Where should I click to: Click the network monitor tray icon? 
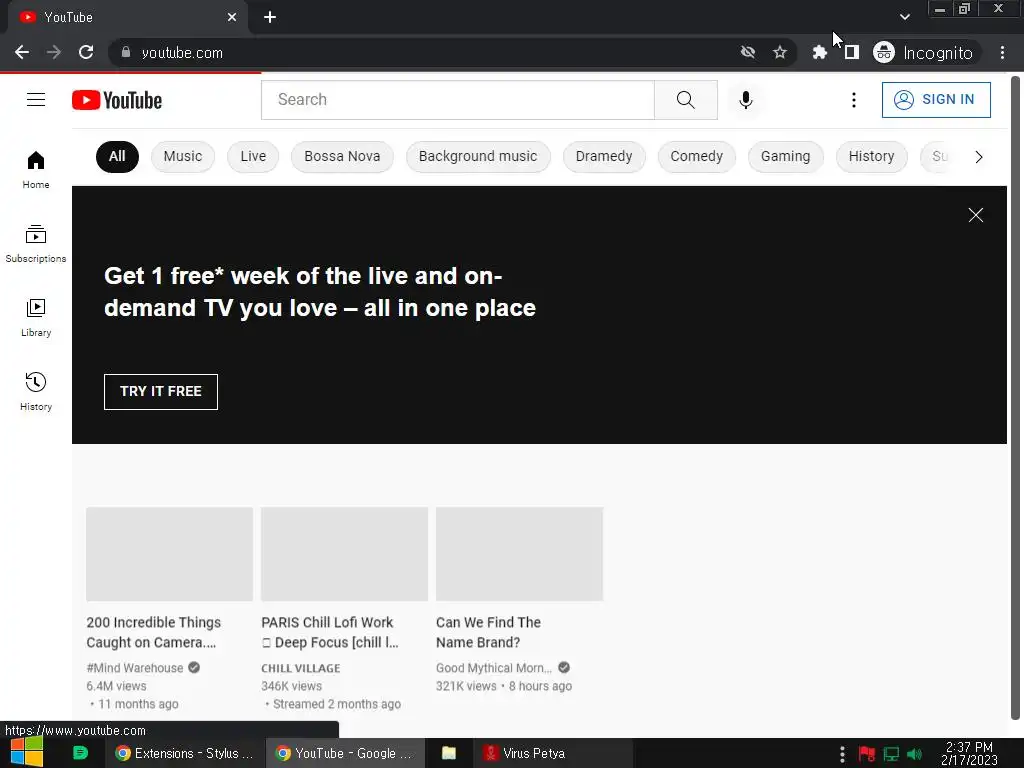coord(891,754)
